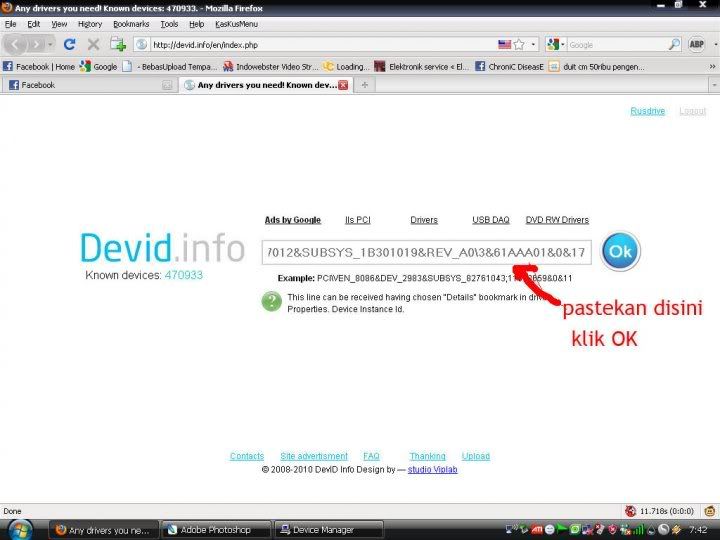This screenshot has width=720, height=540.
Task: Open the studio Viplab link
Action: point(433,469)
